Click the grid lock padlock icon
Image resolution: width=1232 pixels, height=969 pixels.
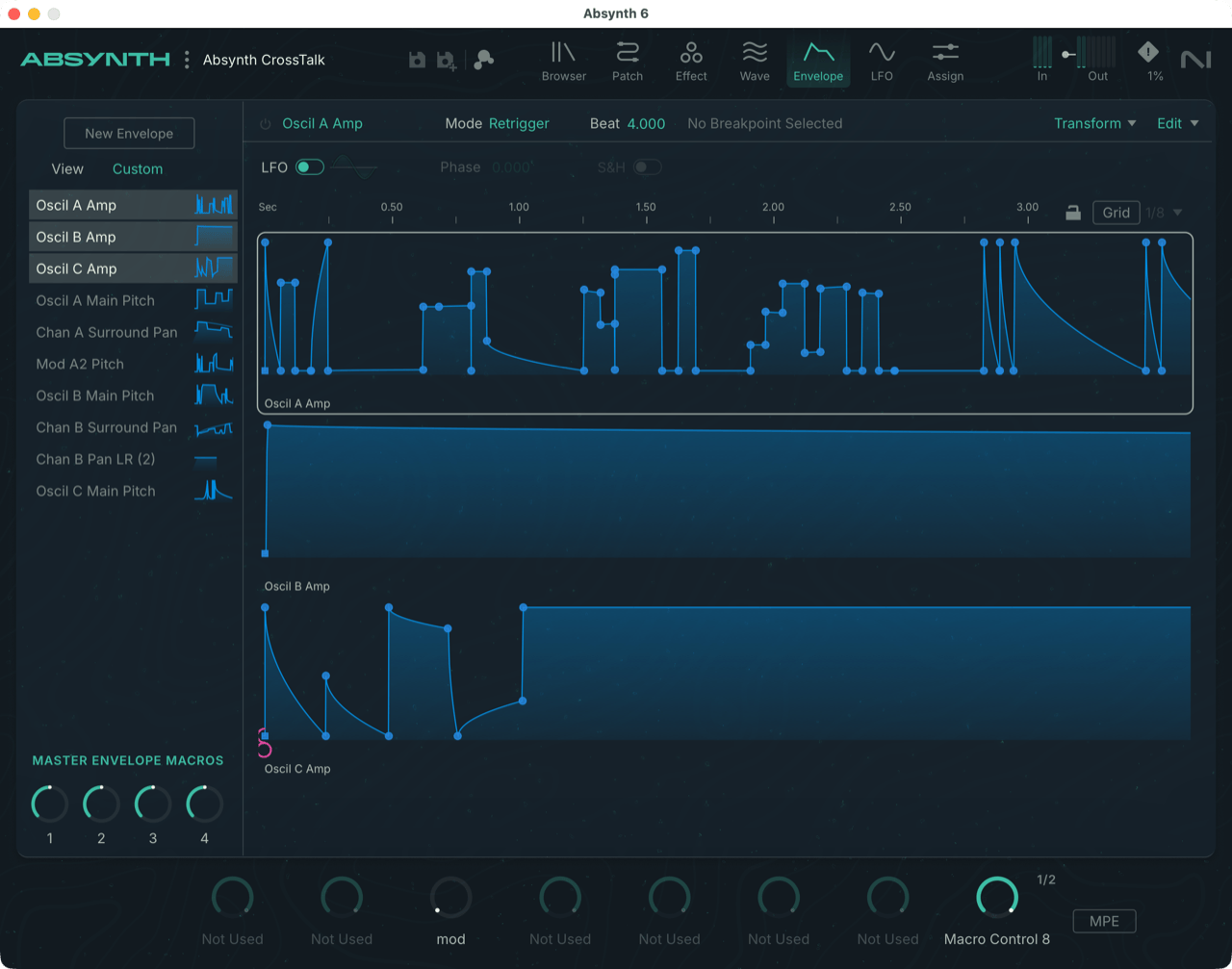[1073, 212]
